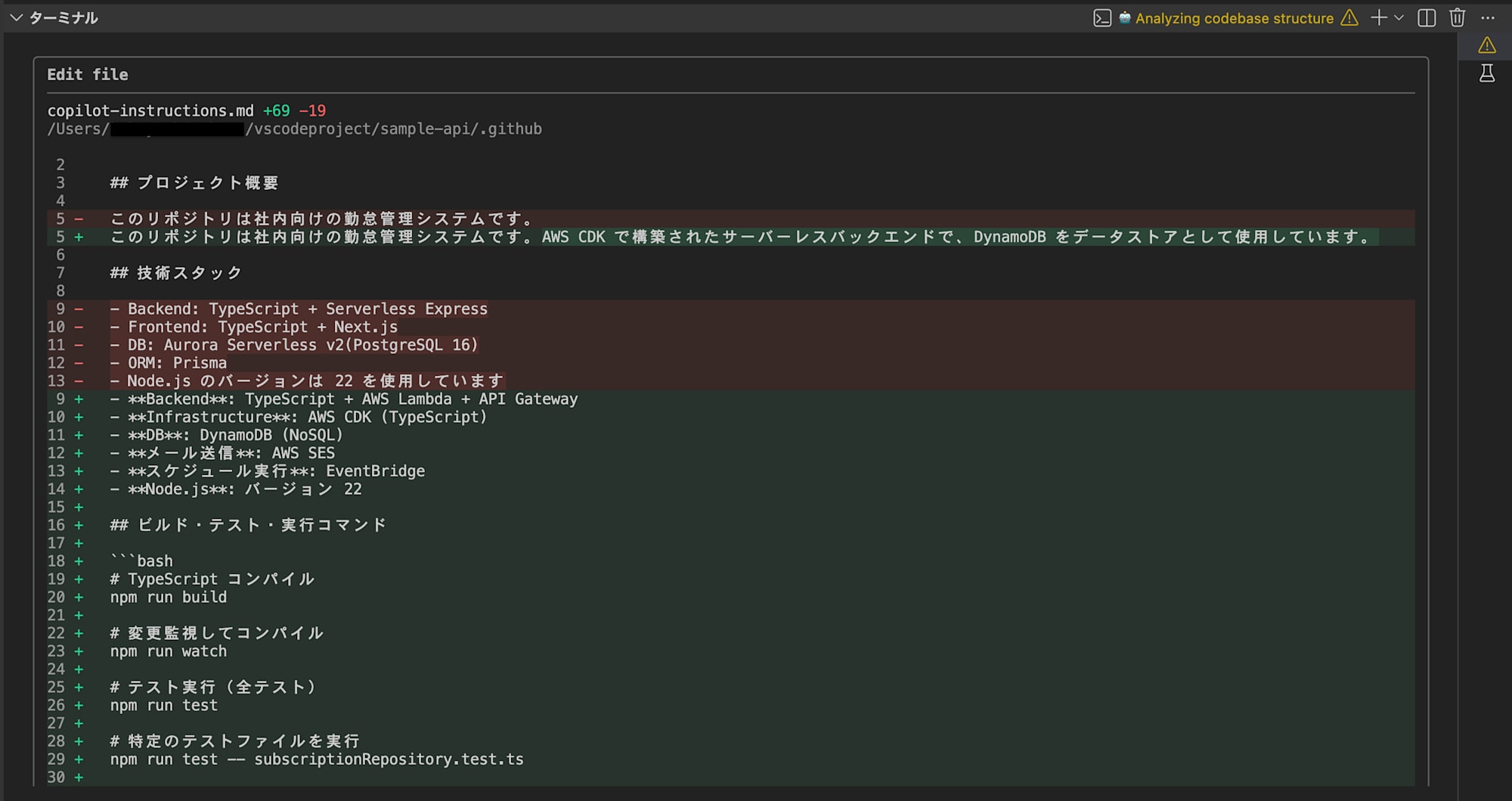Select the Analyzing codebase structure terminal
The width and height of the screenshot is (1512, 801).
(1234, 18)
